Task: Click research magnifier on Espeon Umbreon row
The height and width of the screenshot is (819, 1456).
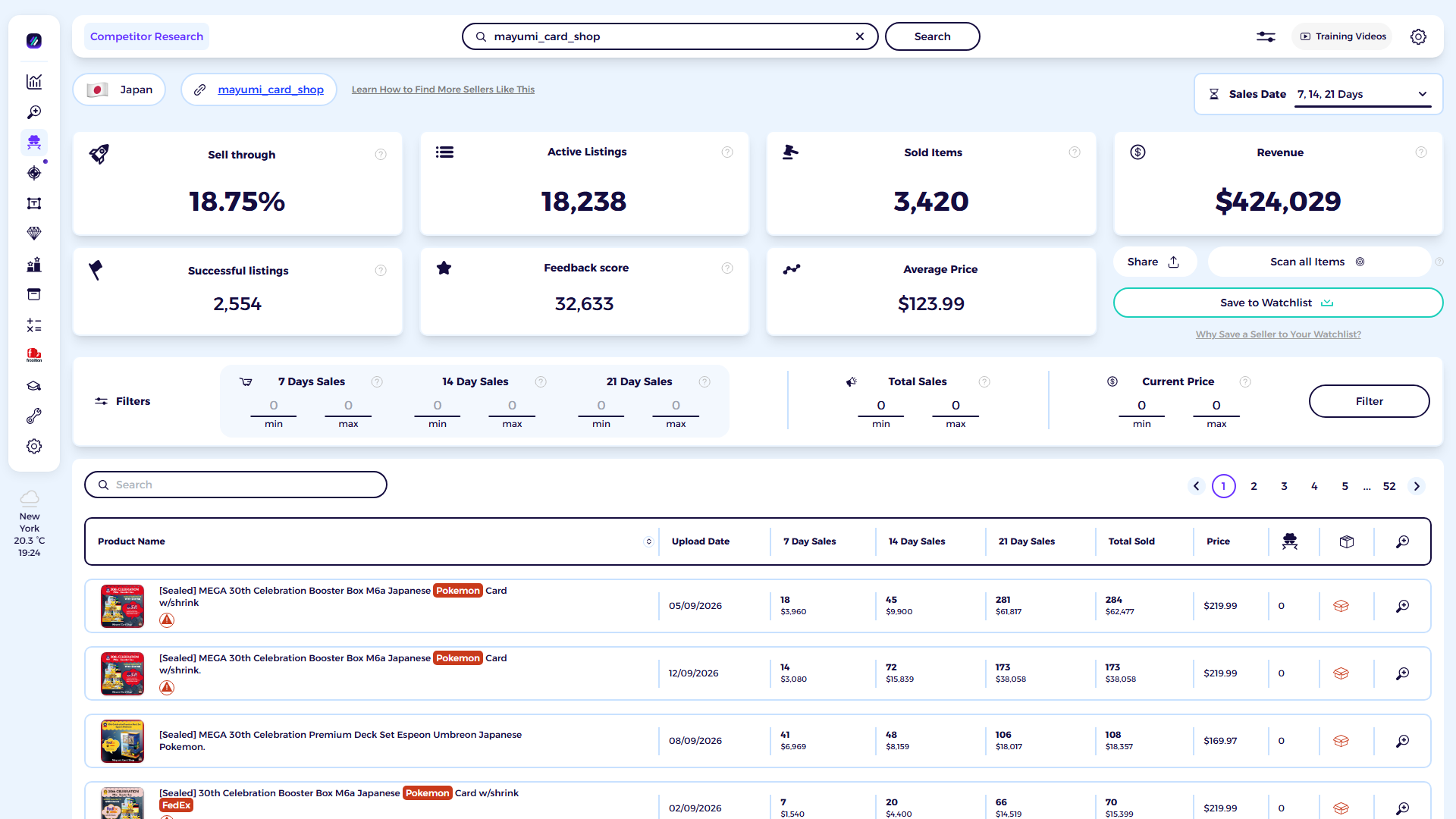Action: coord(1403,741)
